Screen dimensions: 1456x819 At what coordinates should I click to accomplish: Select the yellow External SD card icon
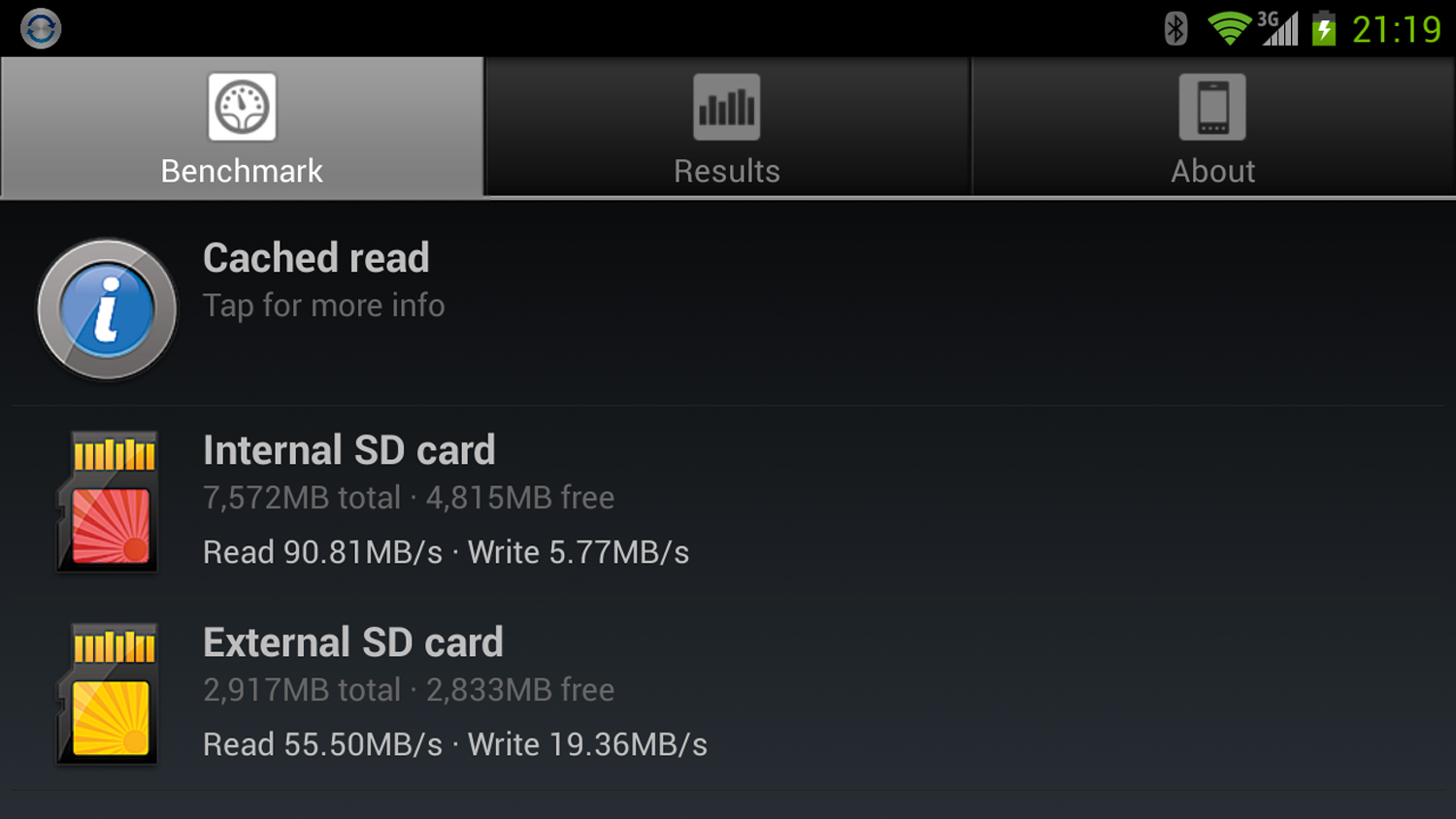click(108, 694)
